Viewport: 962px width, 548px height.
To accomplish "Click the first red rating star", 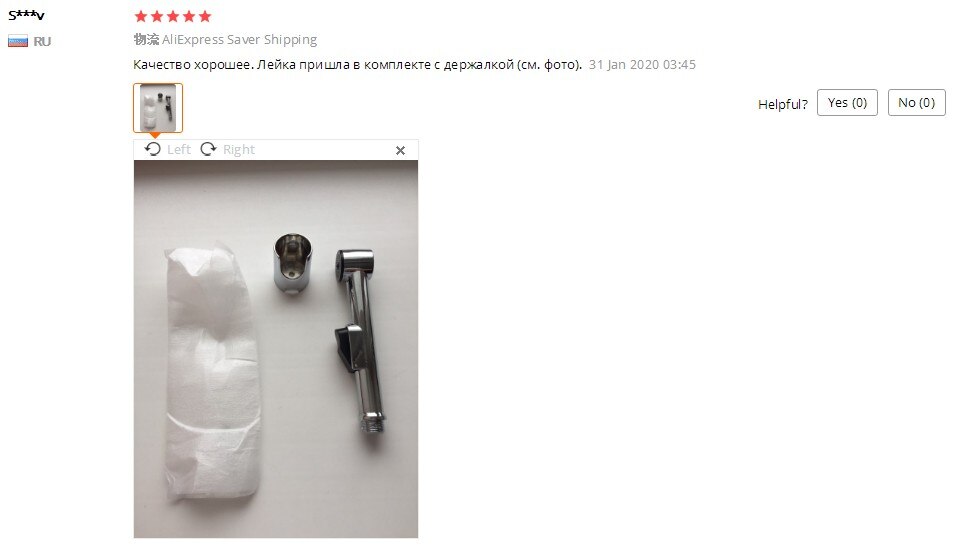I will pos(140,16).
